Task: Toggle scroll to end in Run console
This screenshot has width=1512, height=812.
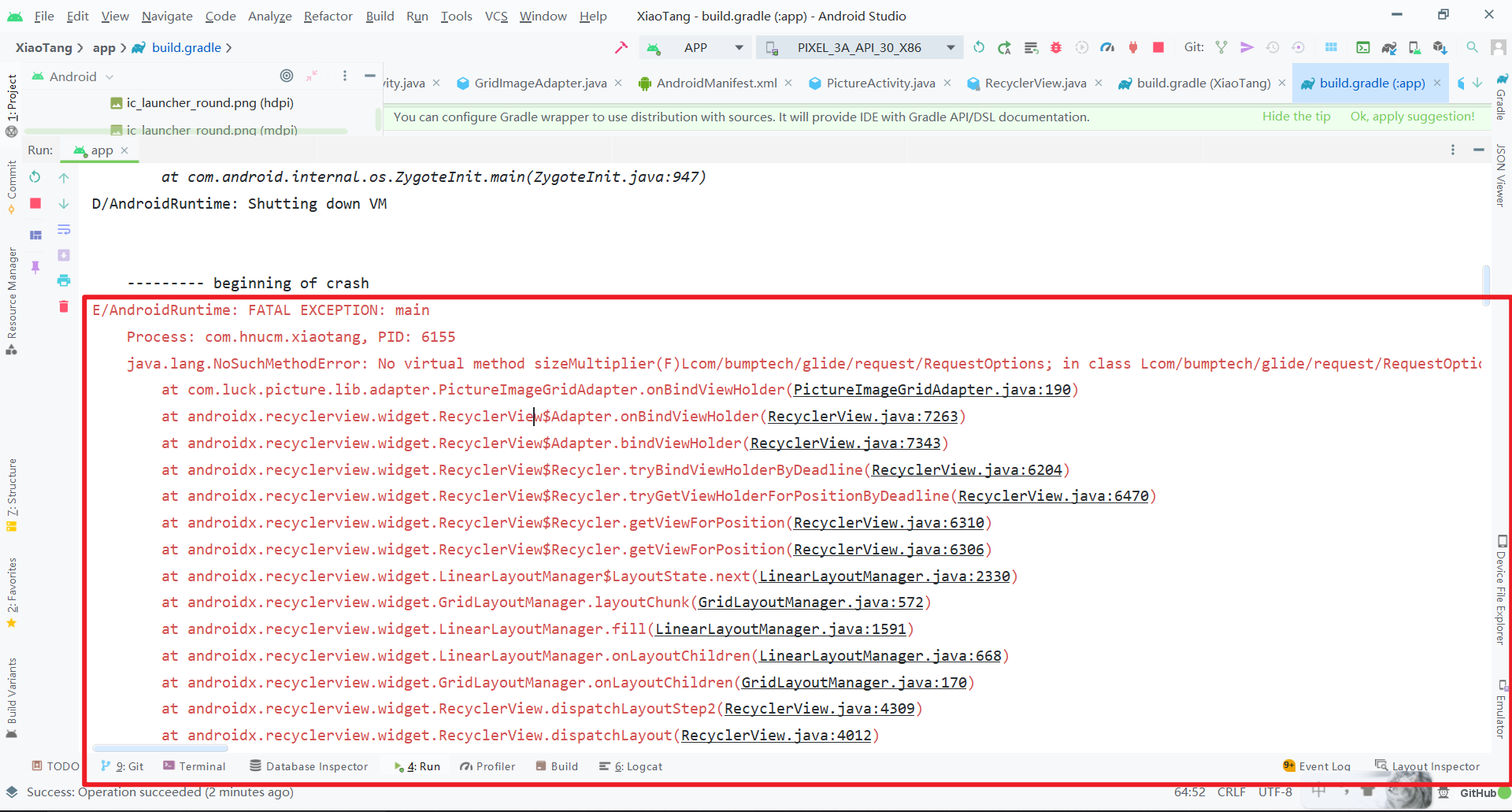Action: click(64, 255)
